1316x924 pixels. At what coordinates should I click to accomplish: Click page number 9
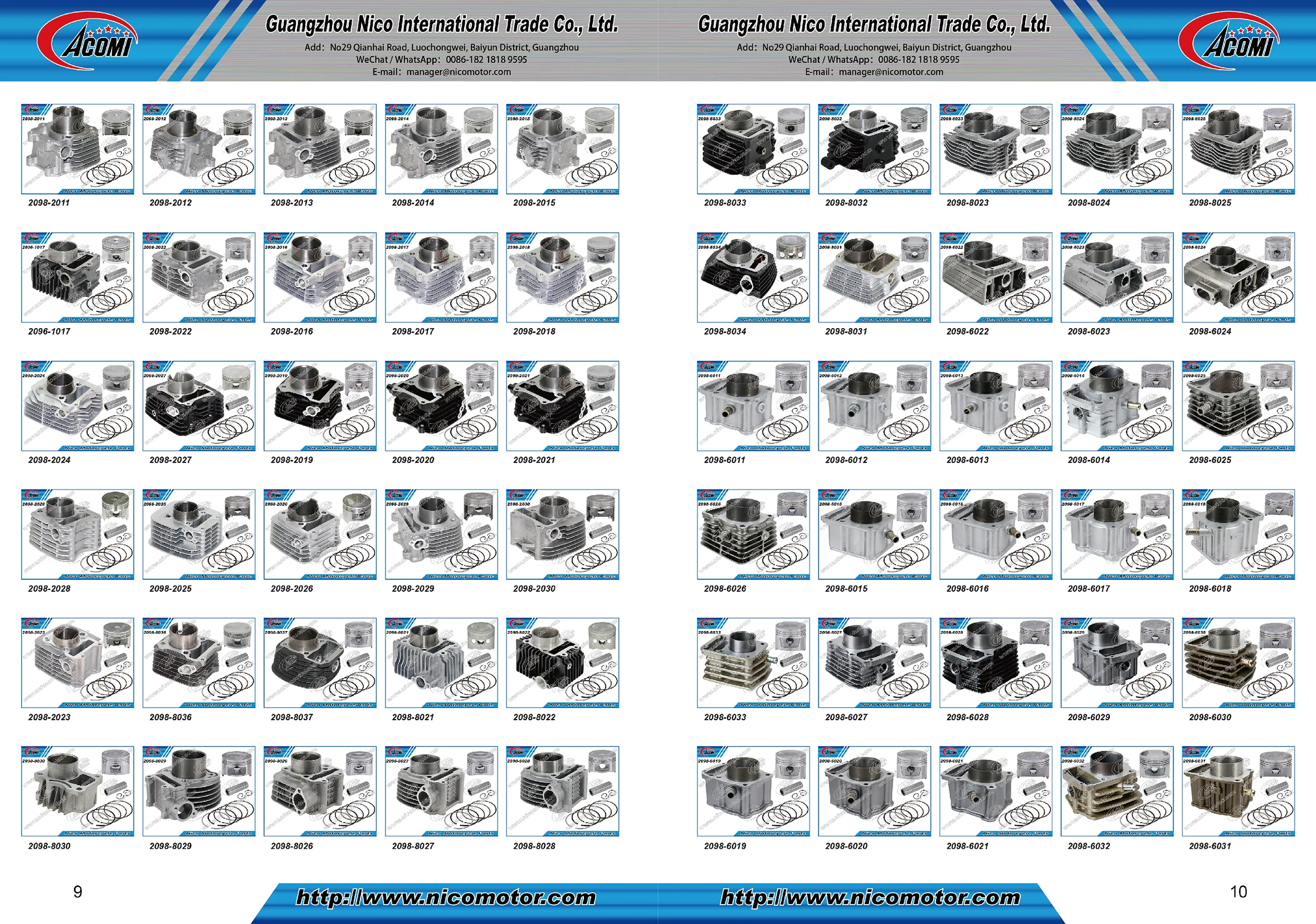[x=78, y=892]
